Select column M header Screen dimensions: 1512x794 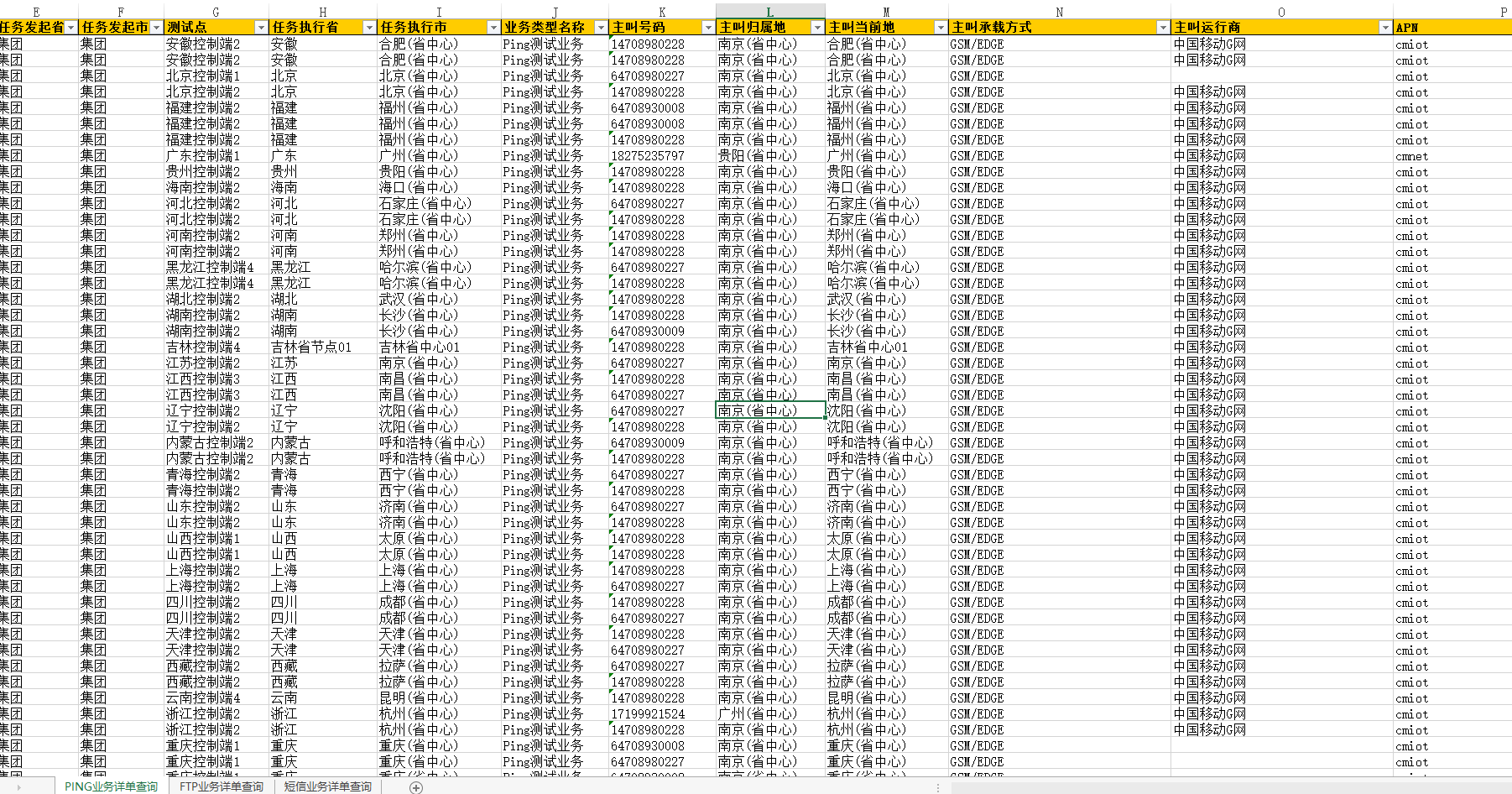click(887, 12)
